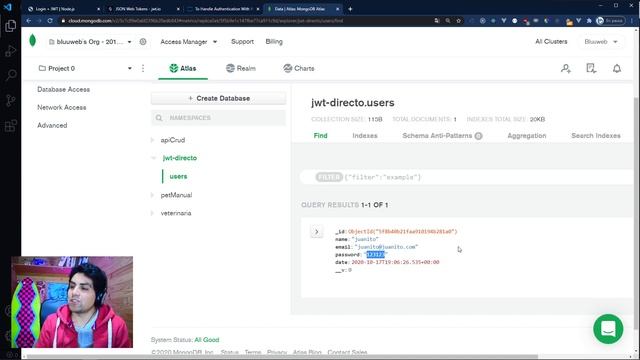Image resolution: width=640 pixels, height=360 pixels.
Task: Bookmark page with star icon
Action: click(458, 20)
